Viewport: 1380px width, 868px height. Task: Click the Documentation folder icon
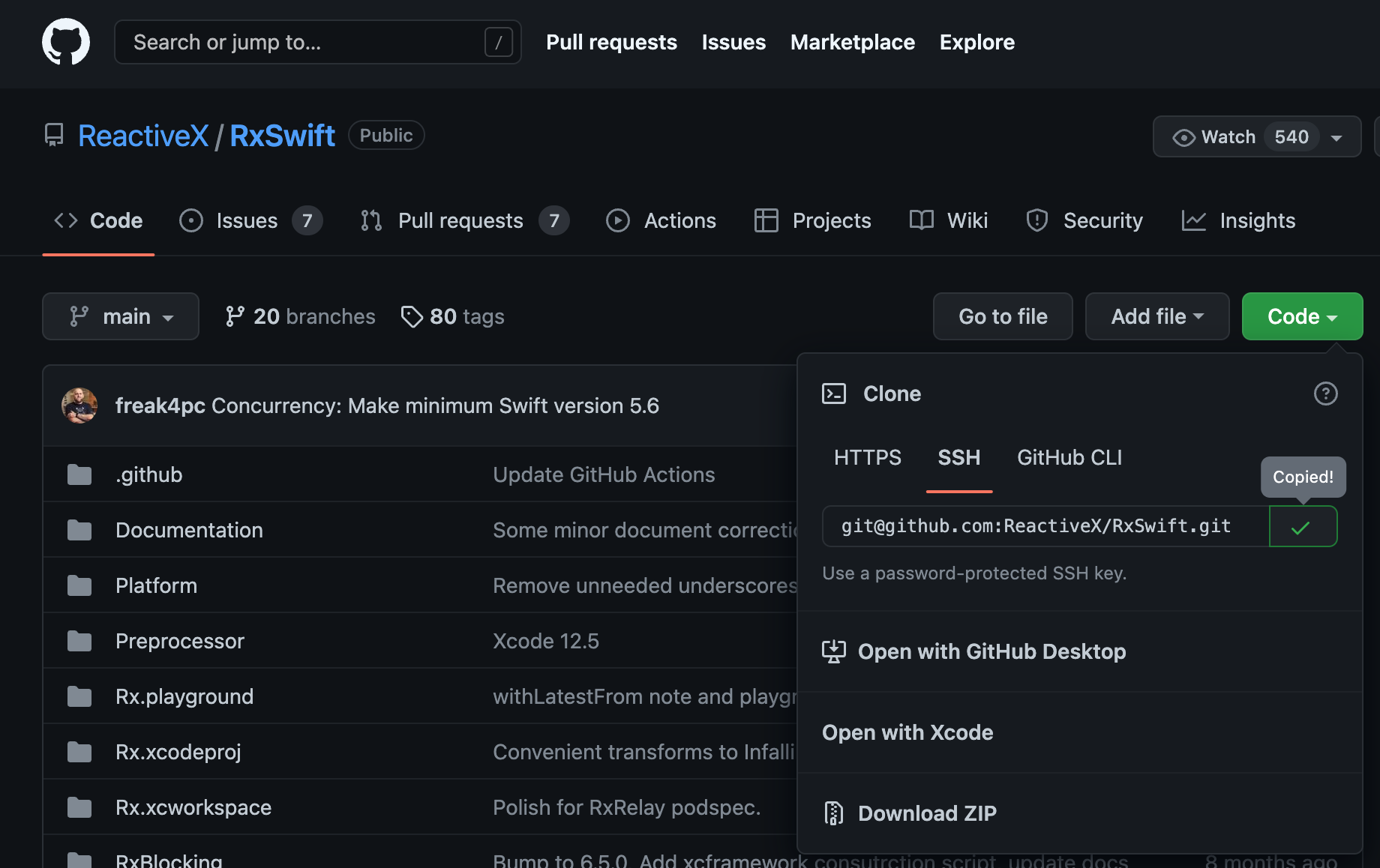click(x=79, y=530)
